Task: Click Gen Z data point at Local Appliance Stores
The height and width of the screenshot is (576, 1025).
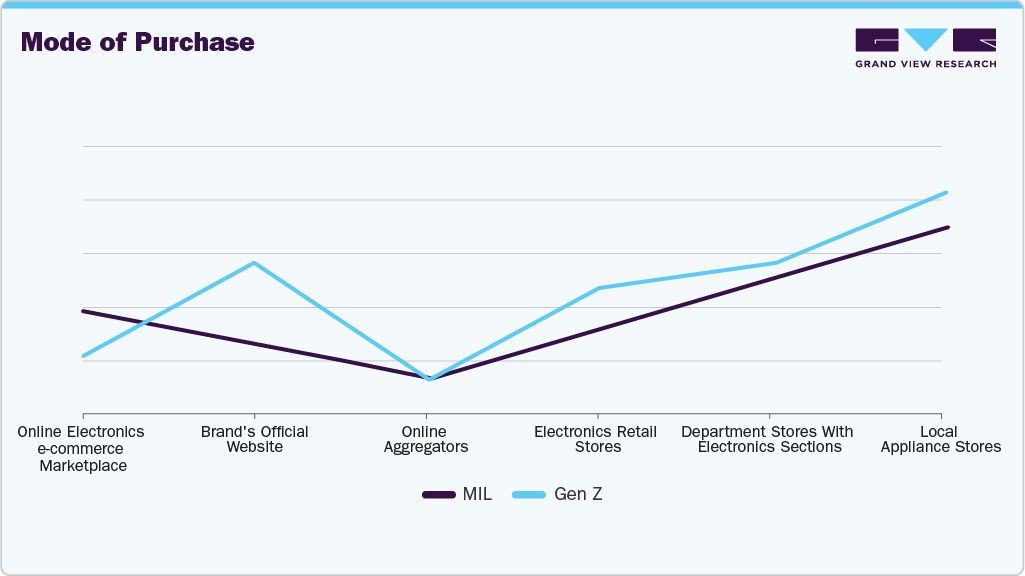Action: click(x=945, y=193)
